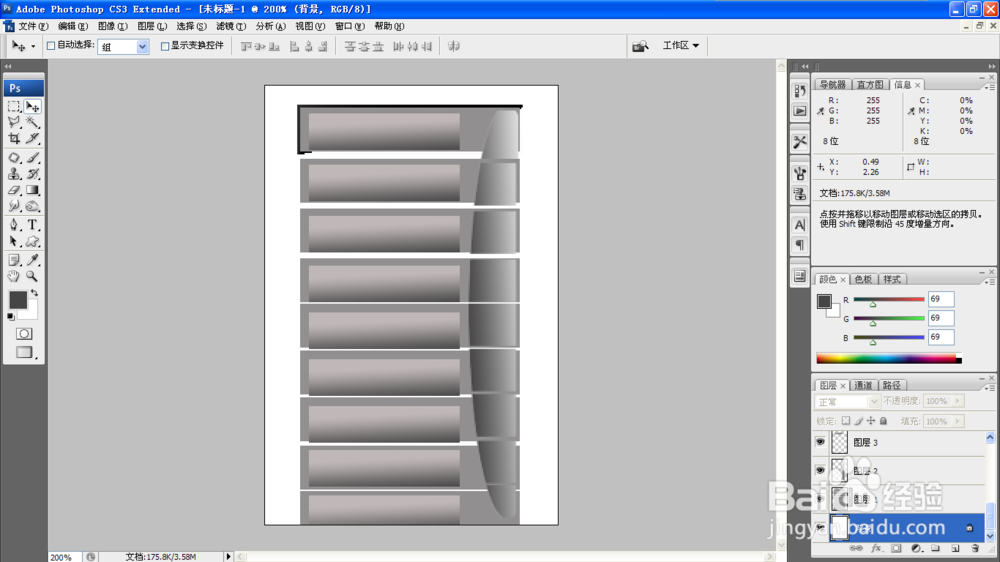
Task: Open 不透明度 opacity slider arrow
Action: (x=957, y=401)
